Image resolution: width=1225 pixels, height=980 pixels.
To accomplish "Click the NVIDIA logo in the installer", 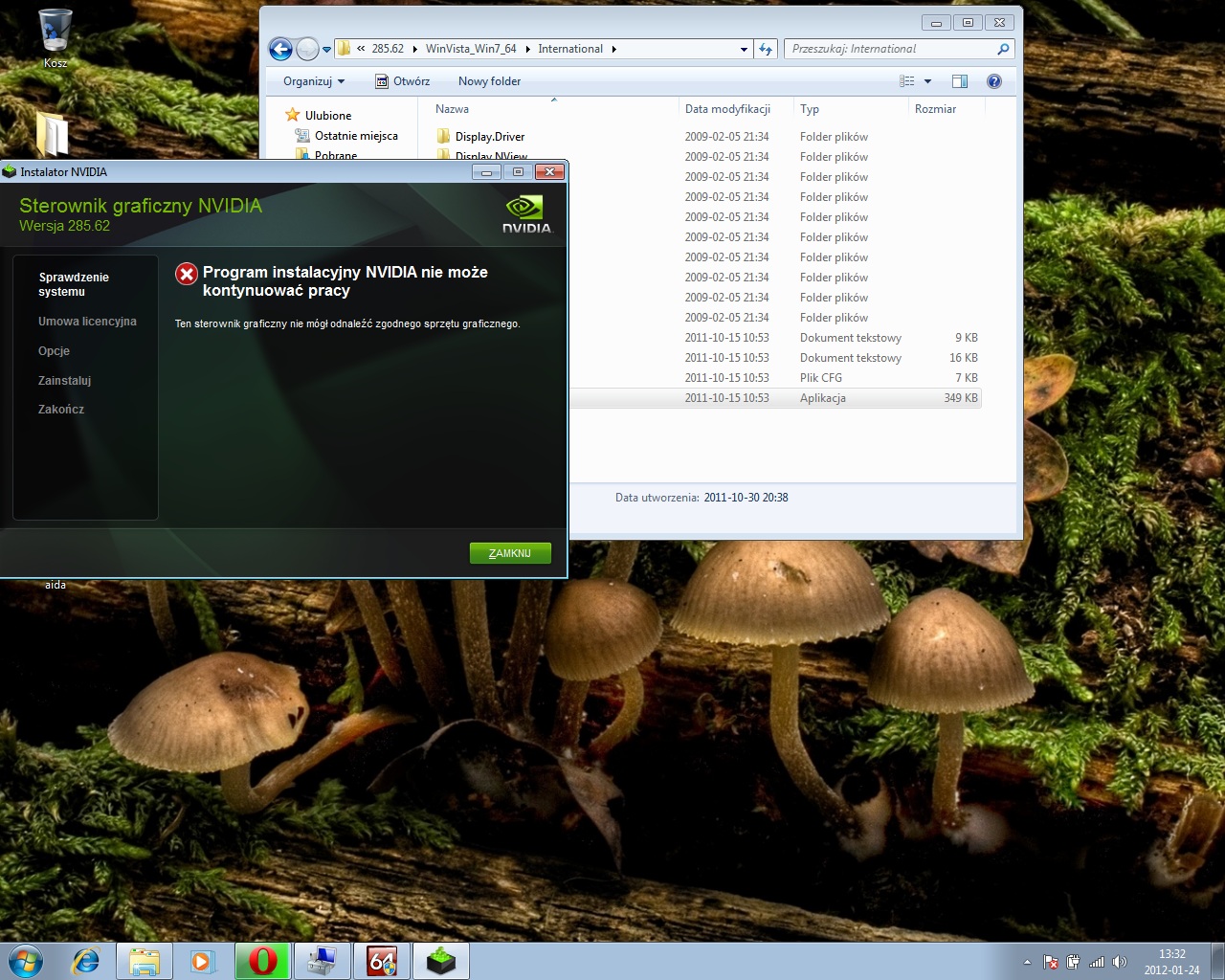I will pyautogui.click(x=527, y=214).
